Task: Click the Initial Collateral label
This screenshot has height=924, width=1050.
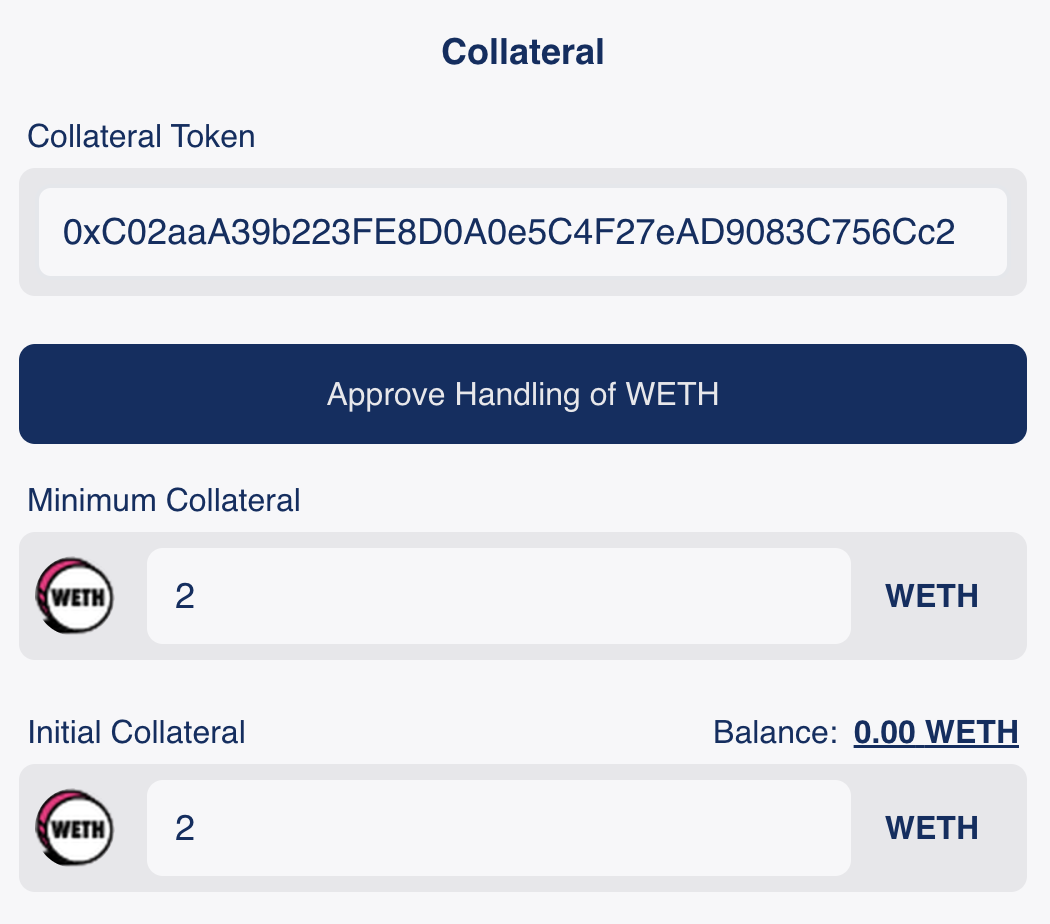Action: point(136,732)
